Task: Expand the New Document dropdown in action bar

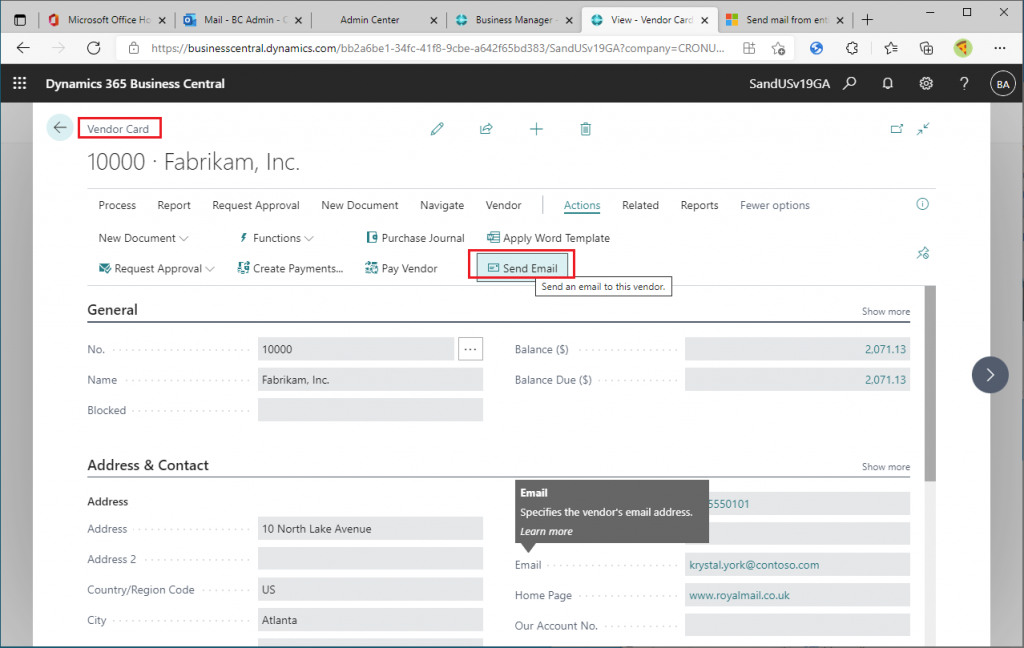Action: pyautogui.click(x=143, y=238)
